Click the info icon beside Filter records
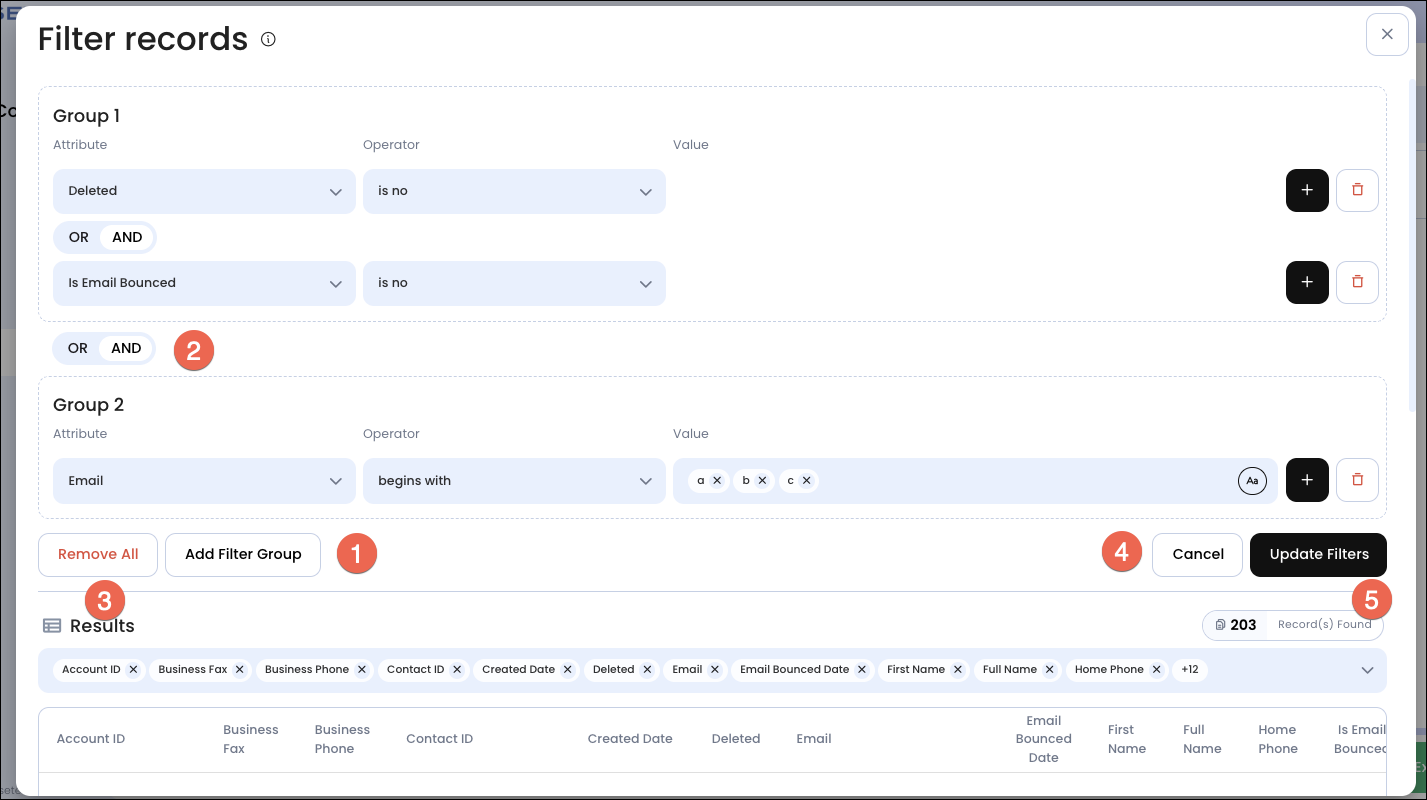The height and width of the screenshot is (800, 1427). click(x=268, y=40)
